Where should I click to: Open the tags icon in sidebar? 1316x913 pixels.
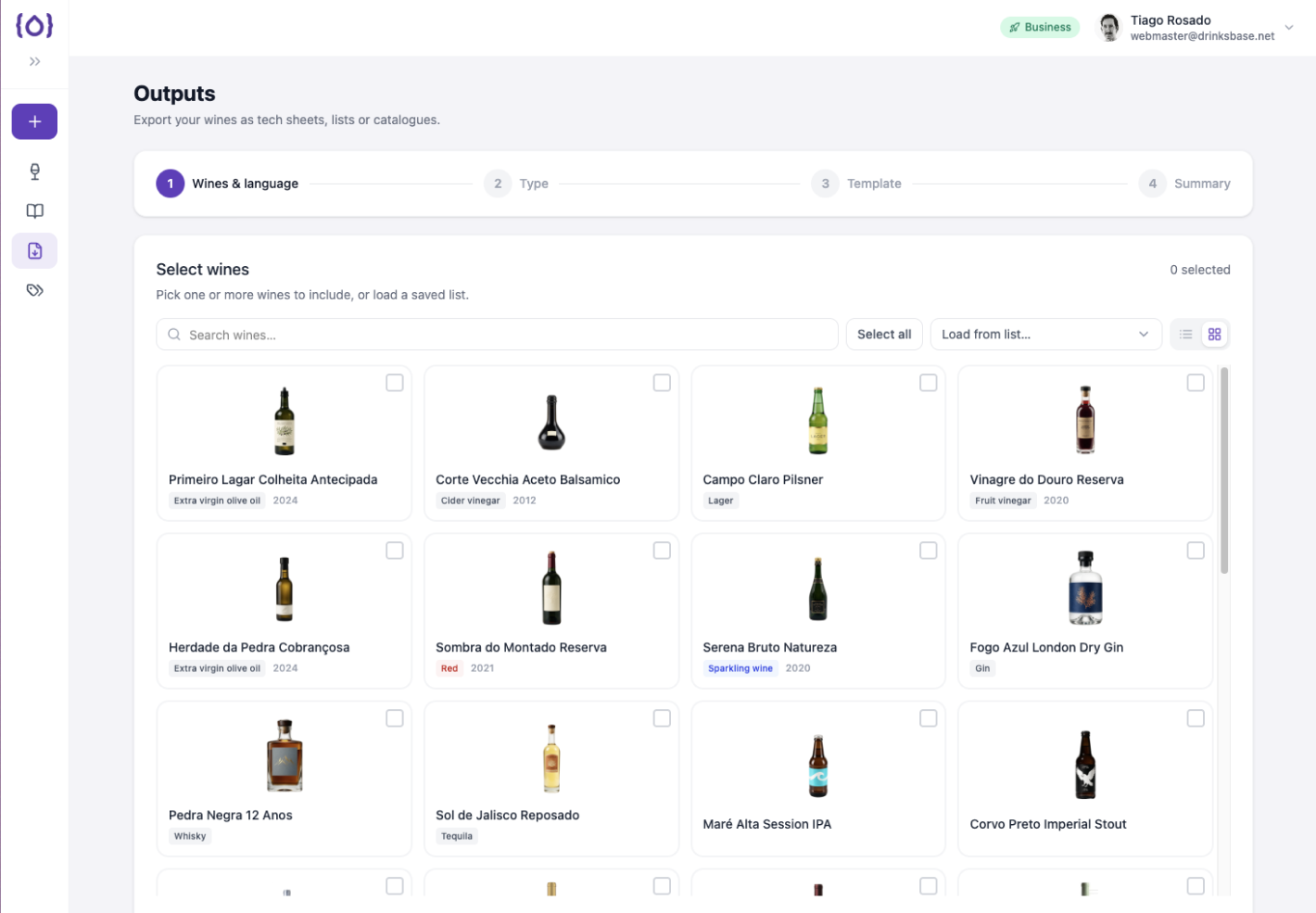[x=34, y=290]
